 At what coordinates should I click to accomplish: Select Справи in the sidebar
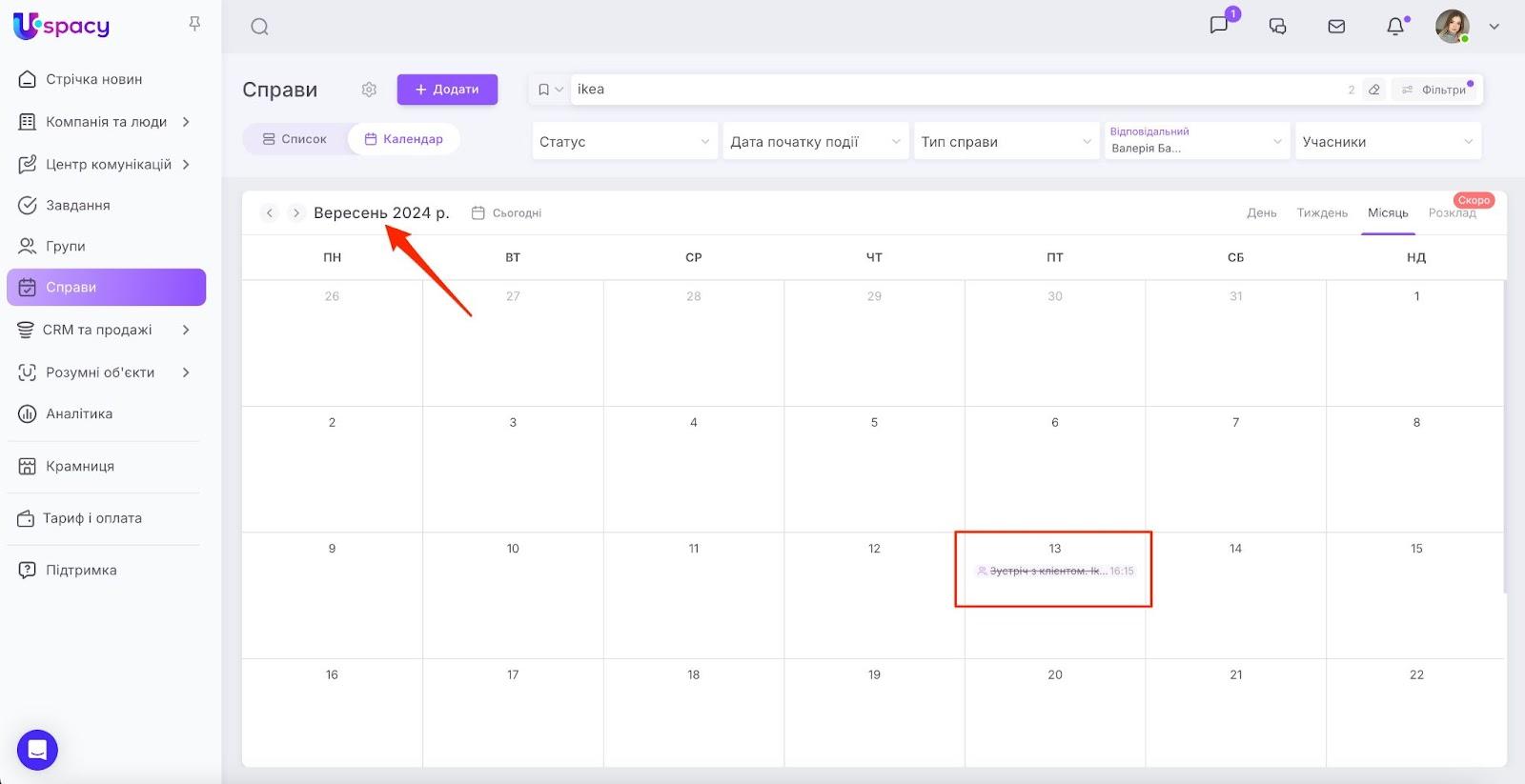(107, 287)
